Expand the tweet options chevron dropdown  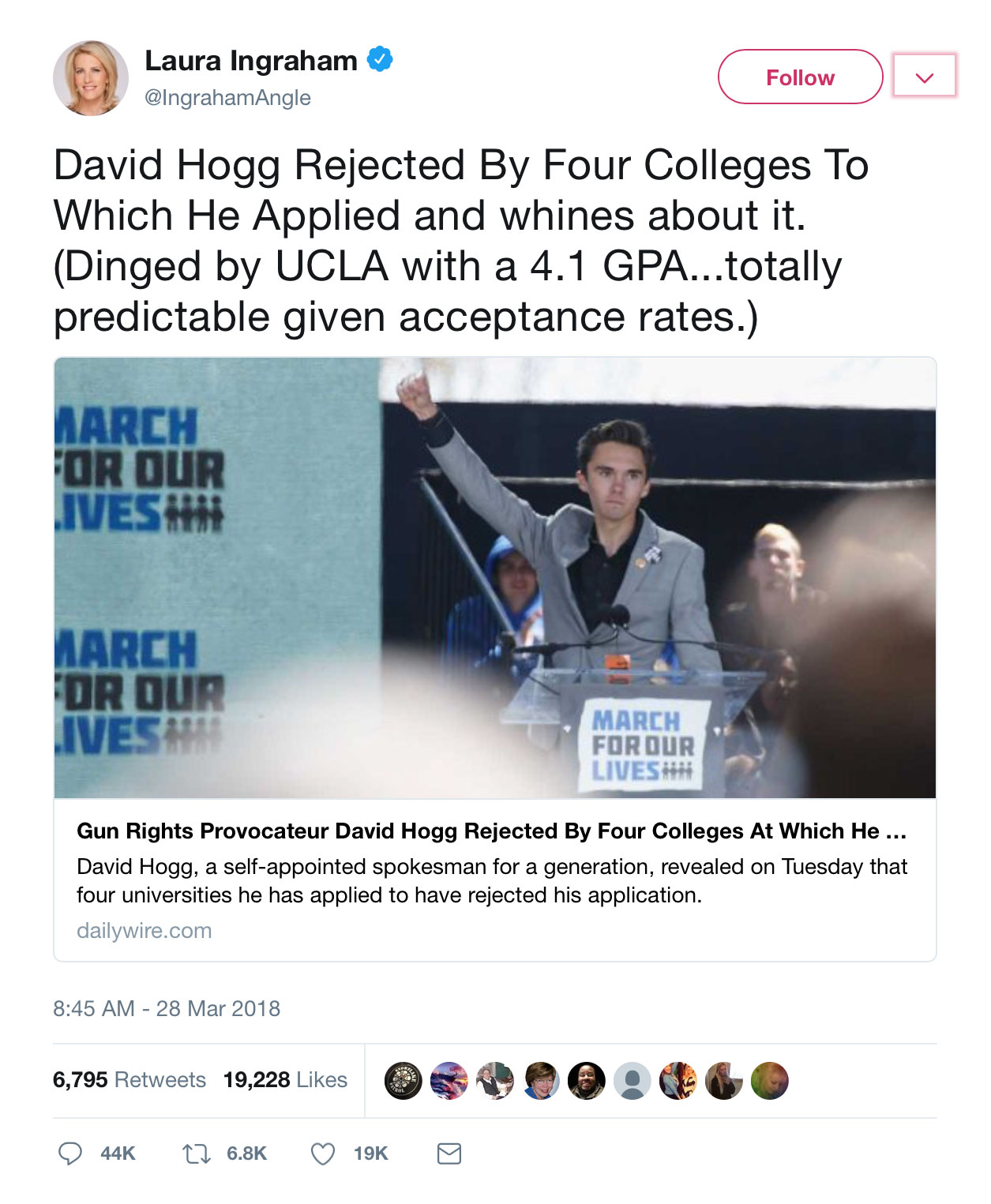click(925, 76)
